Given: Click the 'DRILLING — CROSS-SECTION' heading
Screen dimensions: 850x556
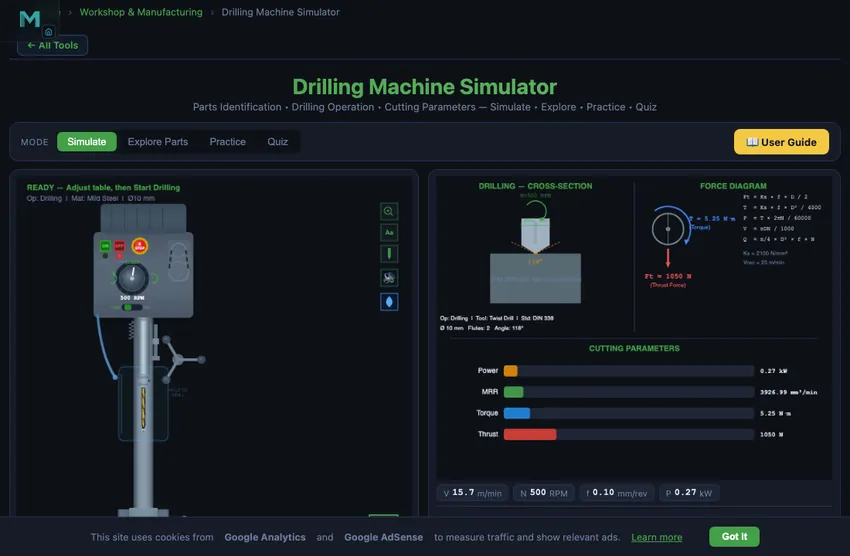Looking at the screenshot, I should click(x=535, y=186).
